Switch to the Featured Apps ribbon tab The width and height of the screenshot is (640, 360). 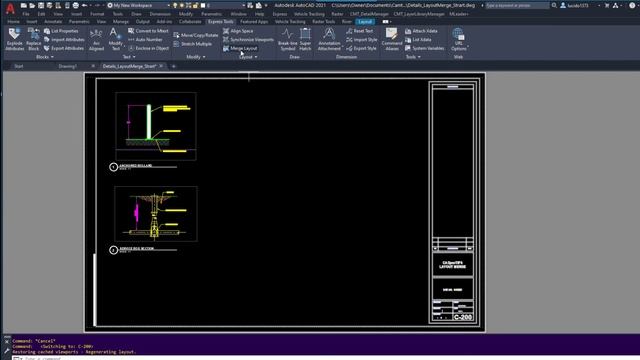pyautogui.click(x=254, y=22)
